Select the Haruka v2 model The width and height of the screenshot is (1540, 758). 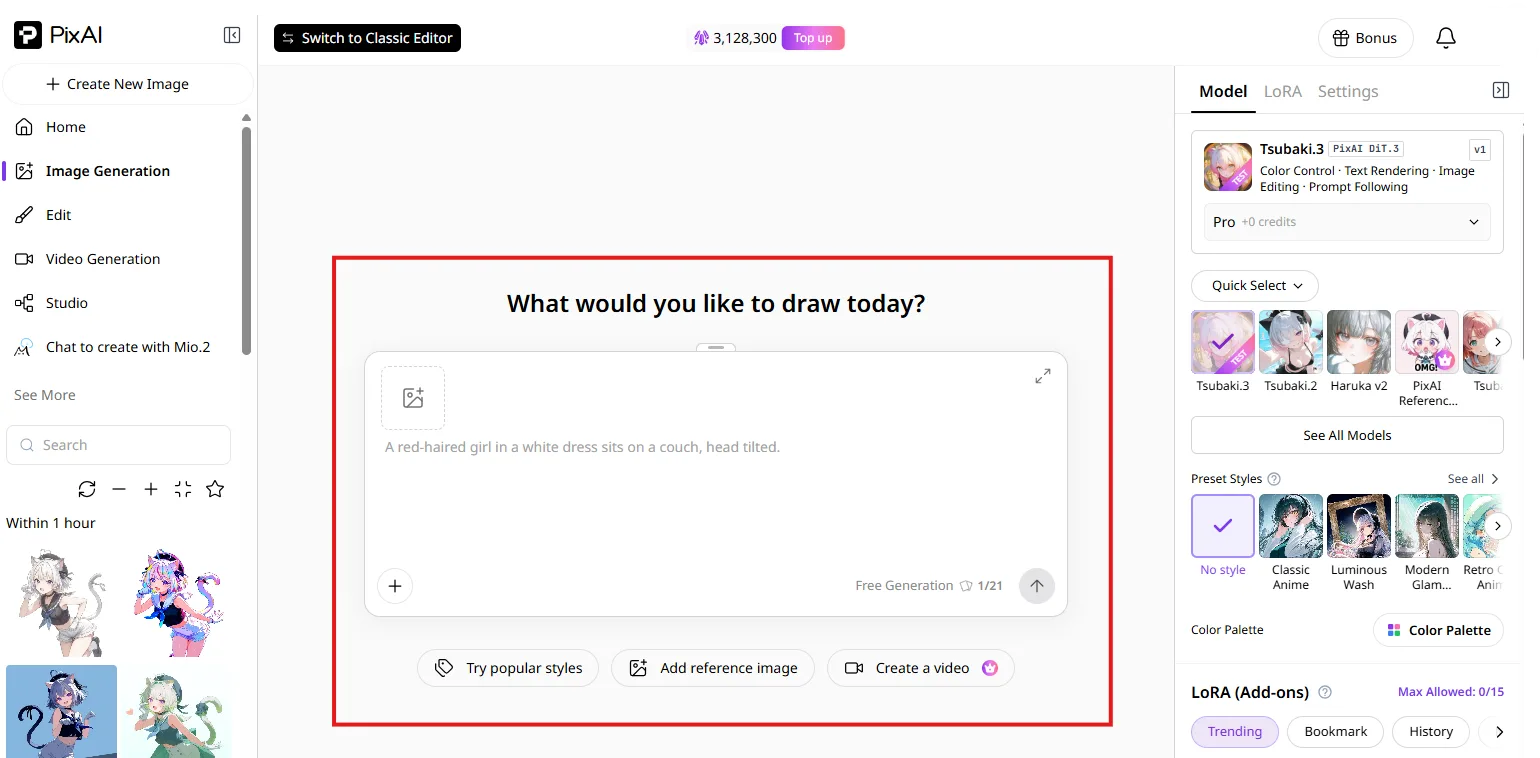1359,342
